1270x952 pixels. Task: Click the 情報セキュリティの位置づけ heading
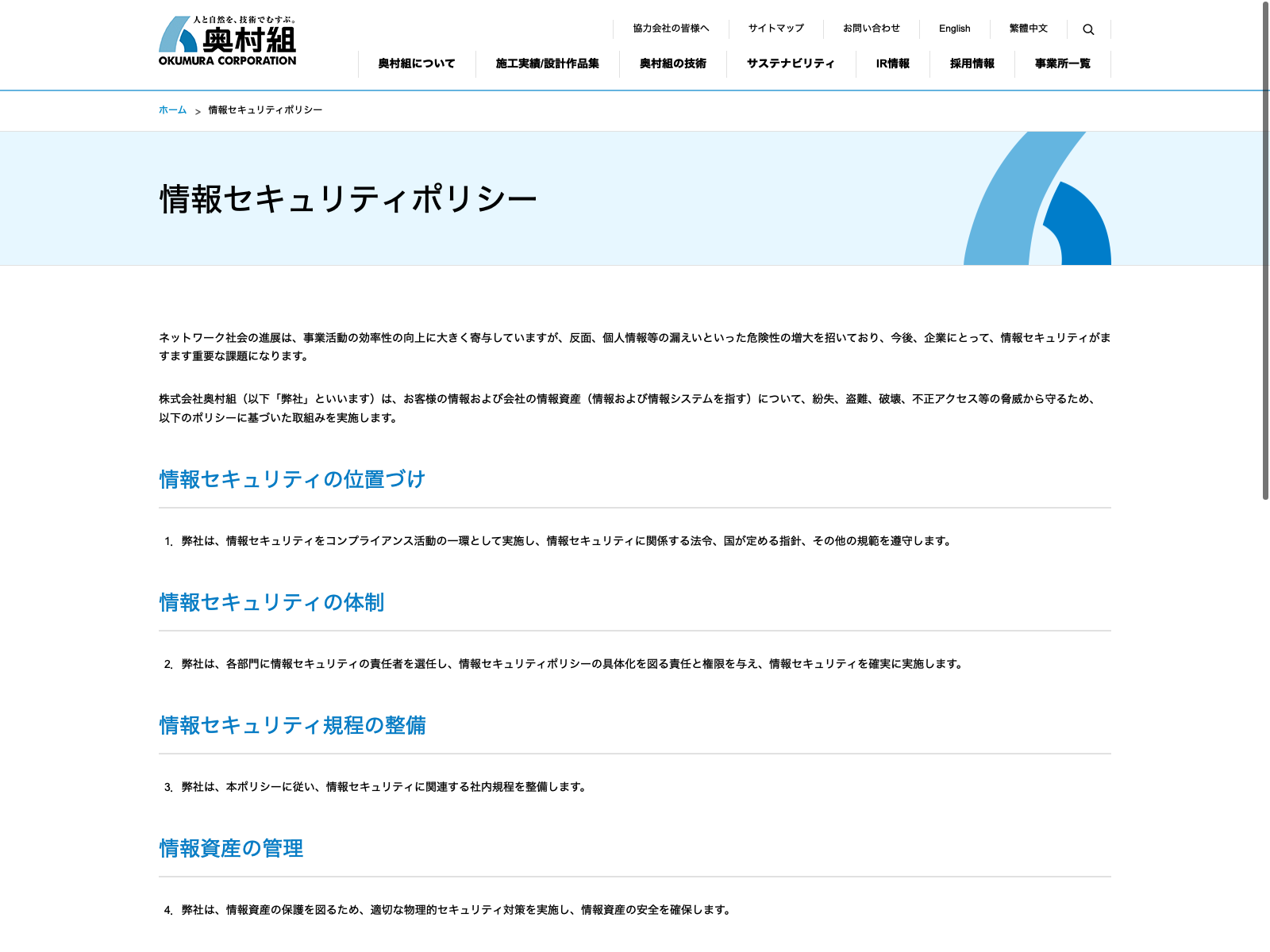[292, 479]
